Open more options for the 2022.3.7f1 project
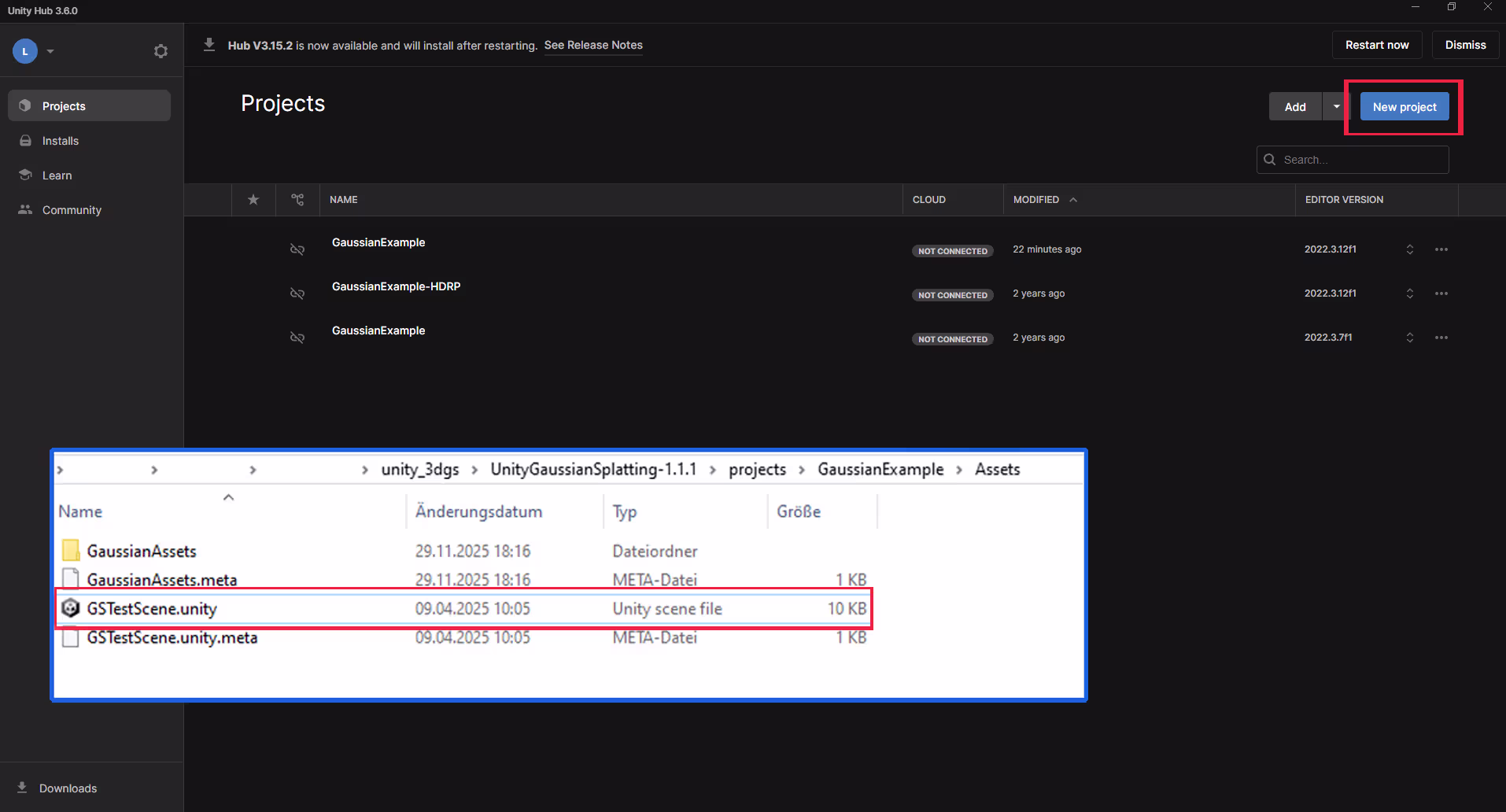The height and width of the screenshot is (812, 1506). click(x=1441, y=338)
